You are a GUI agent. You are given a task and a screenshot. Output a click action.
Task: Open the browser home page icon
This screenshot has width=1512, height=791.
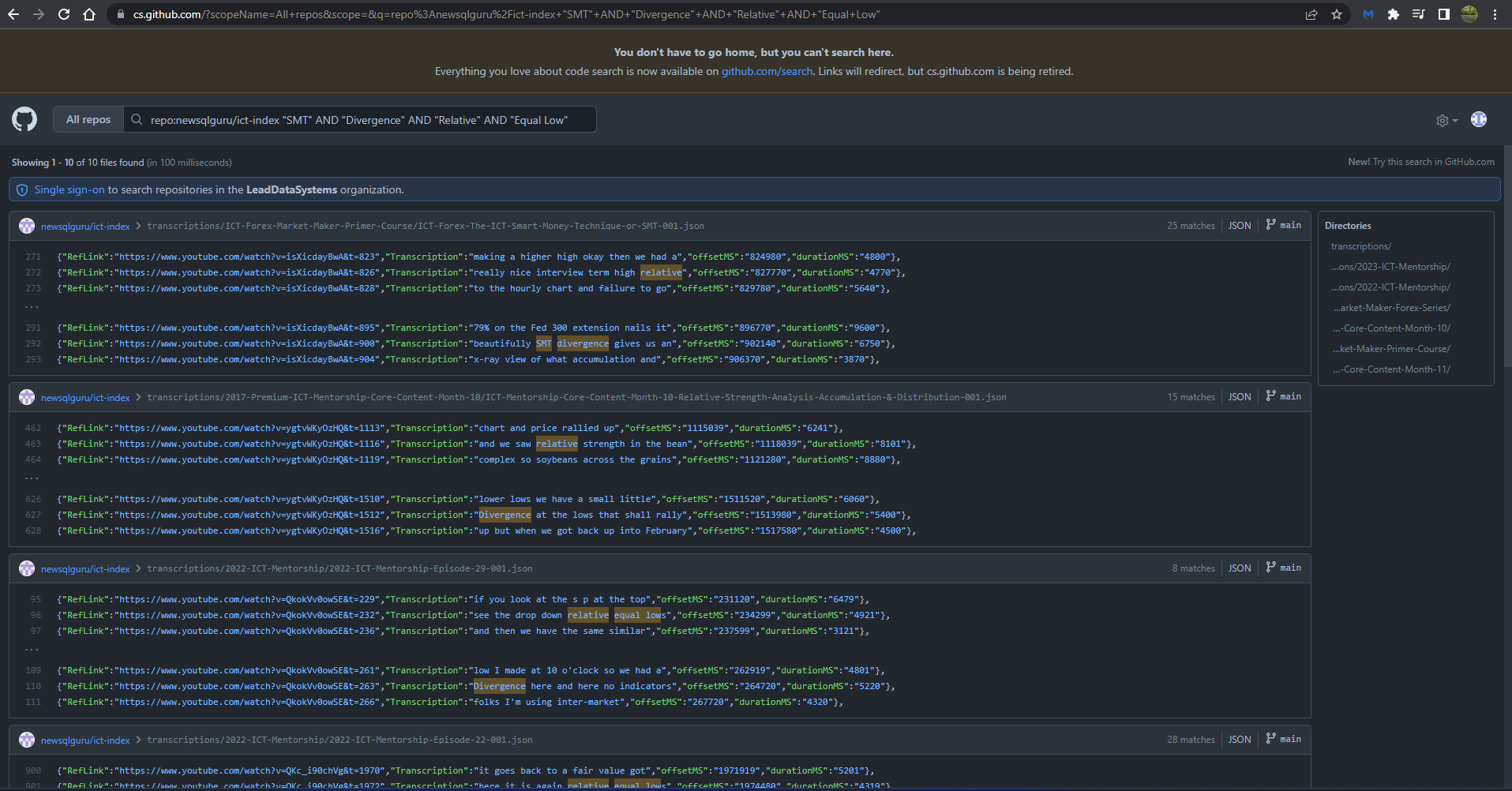(x=89, y=14)
